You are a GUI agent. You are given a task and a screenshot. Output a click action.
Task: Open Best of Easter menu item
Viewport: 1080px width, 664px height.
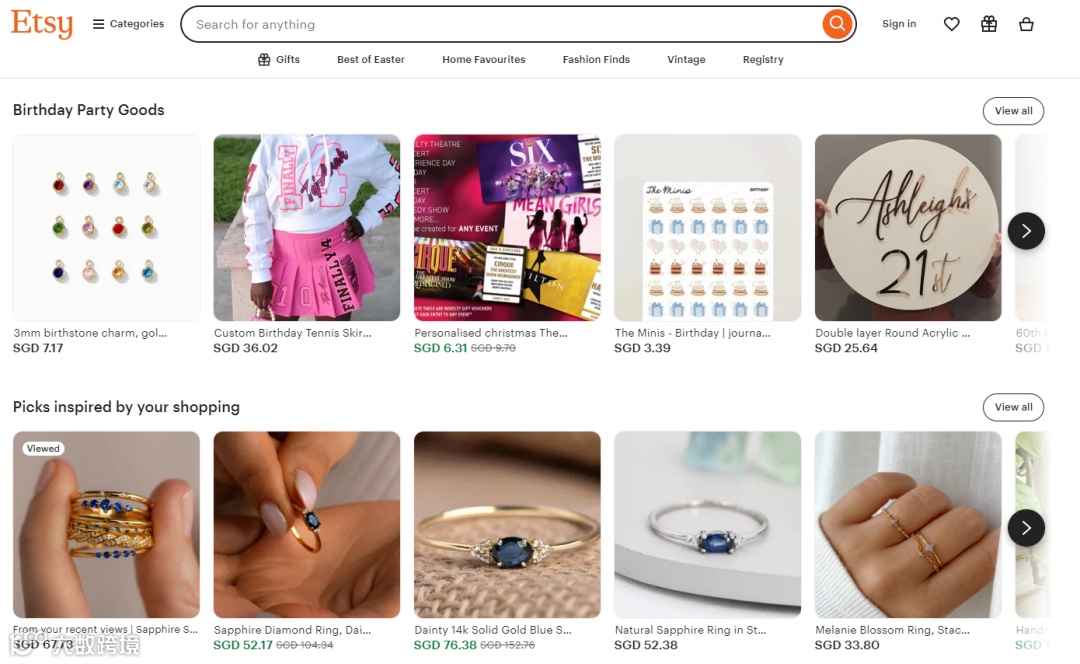pos(371,60)
